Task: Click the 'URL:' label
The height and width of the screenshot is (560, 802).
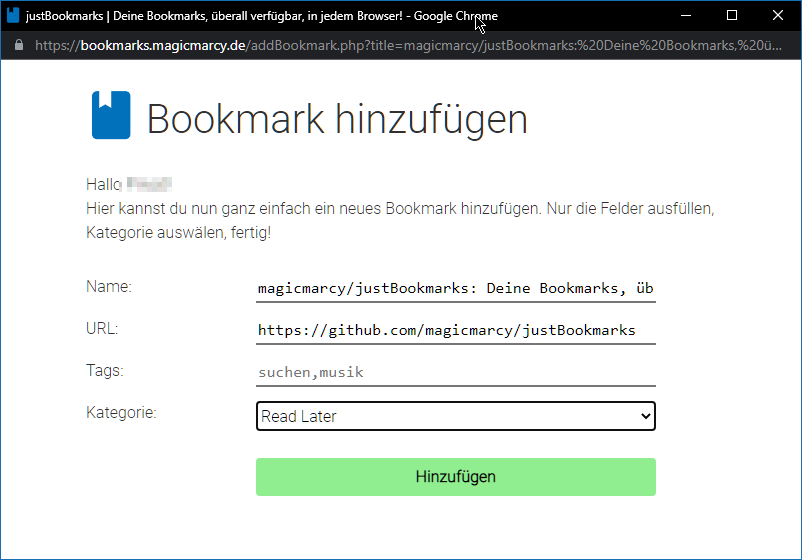Action: coord(102,328)
